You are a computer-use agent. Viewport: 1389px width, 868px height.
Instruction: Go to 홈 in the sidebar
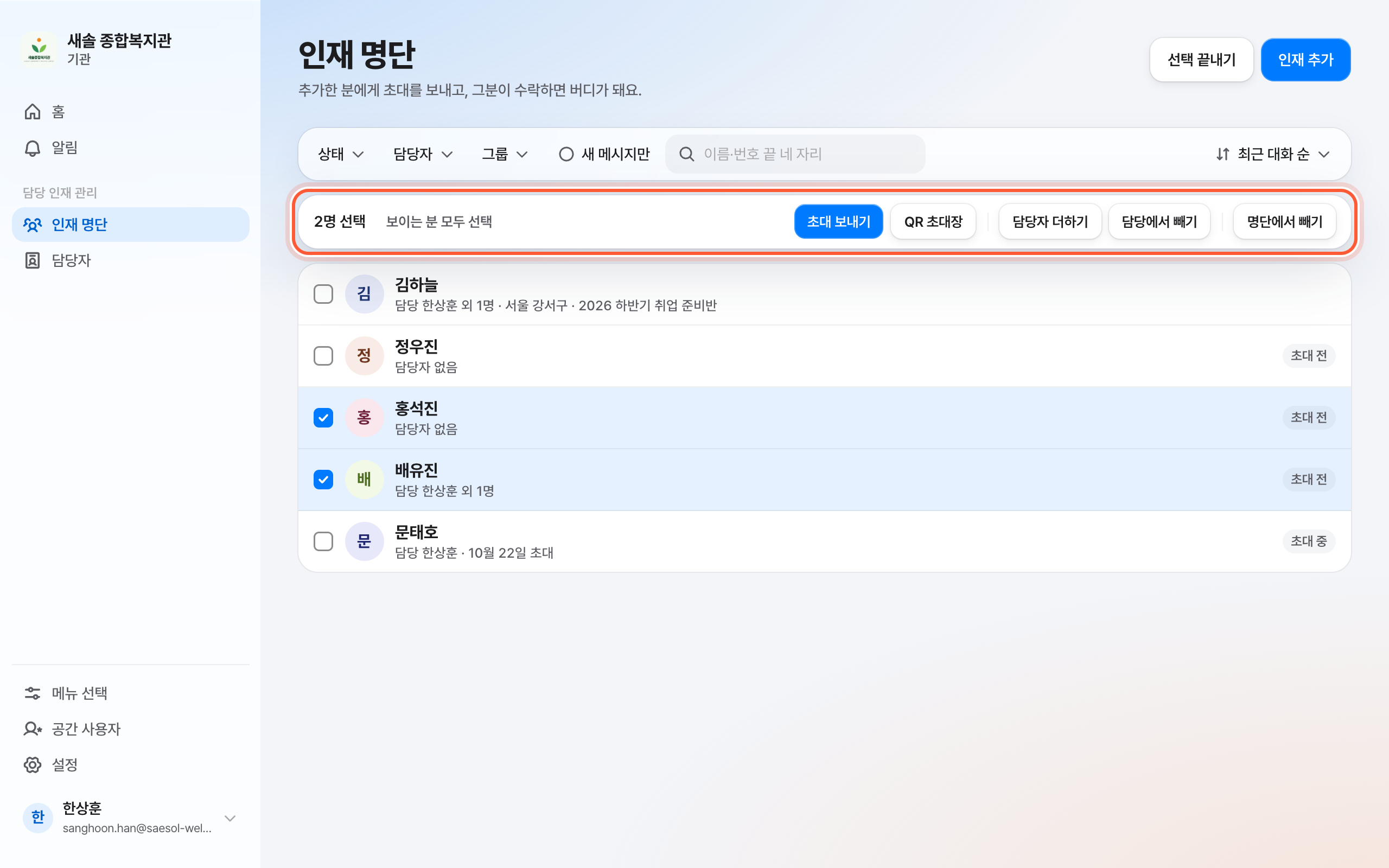point(130,111)
